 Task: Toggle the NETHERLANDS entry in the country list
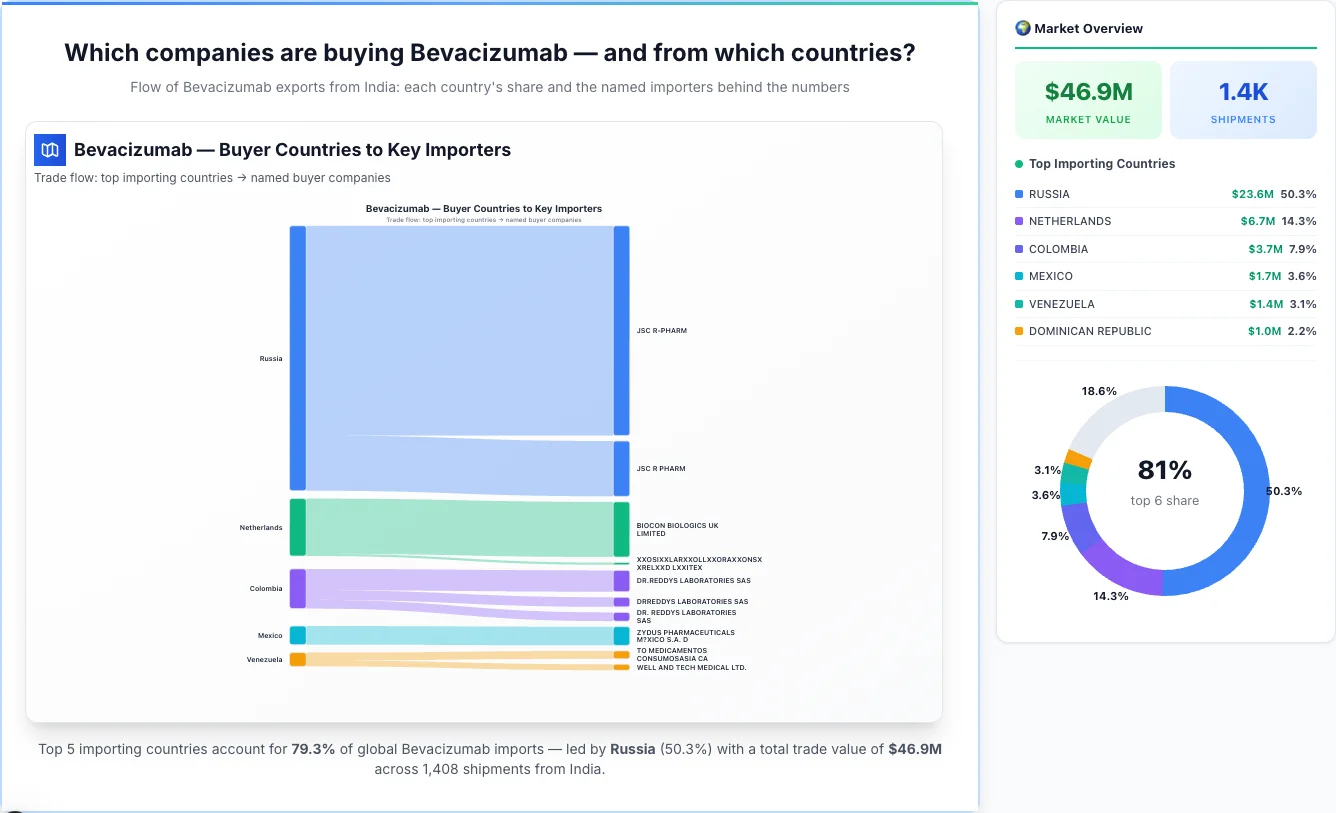(1165, 221)
